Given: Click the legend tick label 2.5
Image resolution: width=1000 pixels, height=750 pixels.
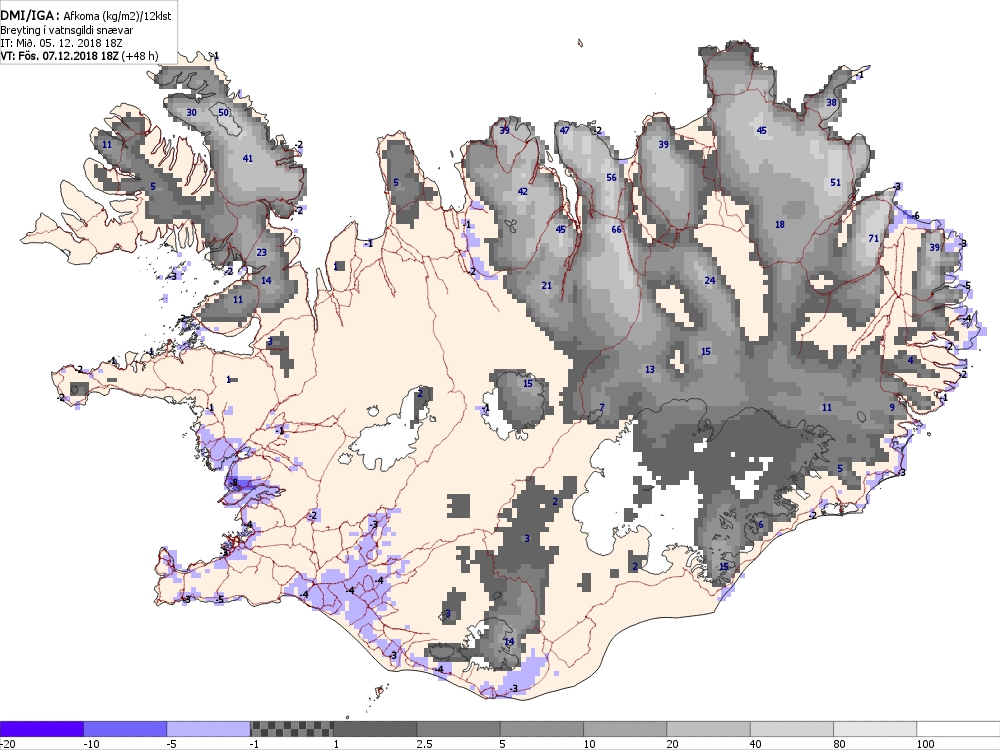Looking at the screenshot, I should (424, 744).
